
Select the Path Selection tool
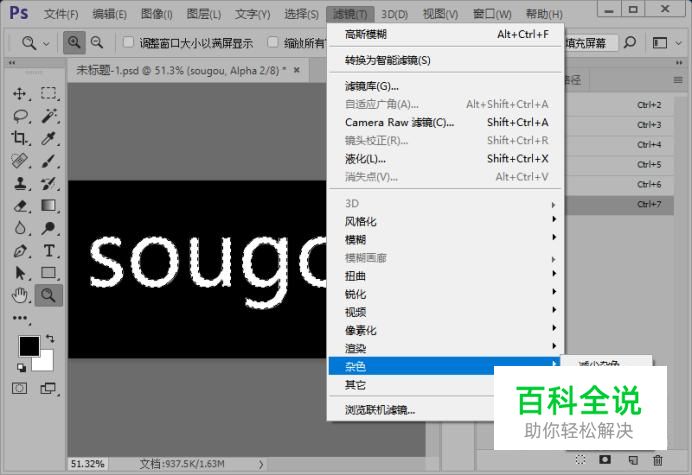[x=19, y=273]
